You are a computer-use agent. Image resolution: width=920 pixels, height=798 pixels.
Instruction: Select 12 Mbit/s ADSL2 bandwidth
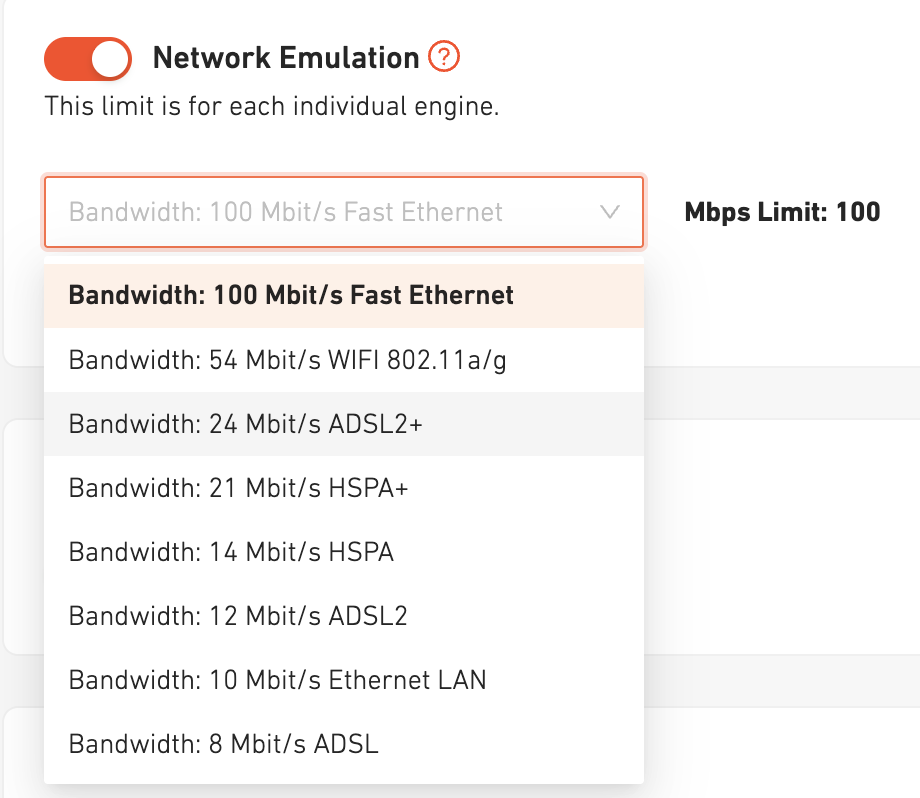[238, 616]
